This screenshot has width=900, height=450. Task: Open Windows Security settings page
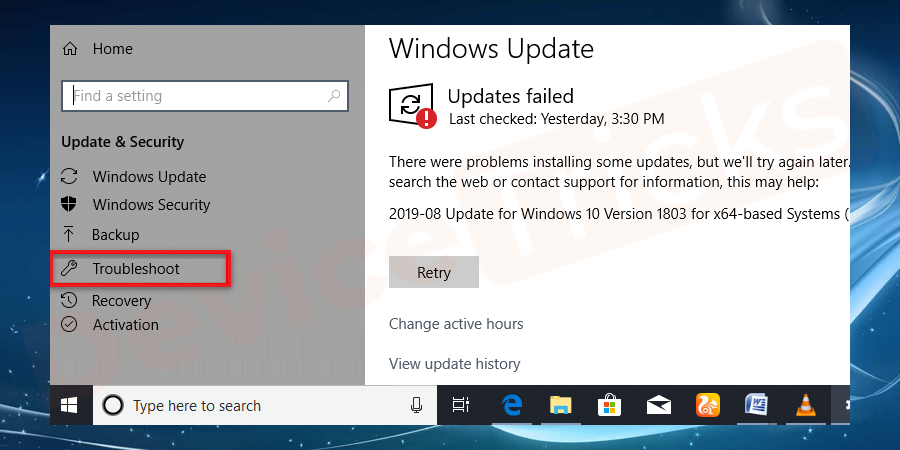151,205
